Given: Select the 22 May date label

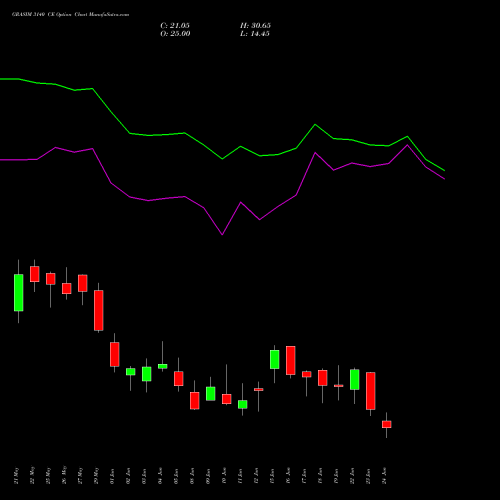Looking at the screenshot, I should (x=33, y=476).
